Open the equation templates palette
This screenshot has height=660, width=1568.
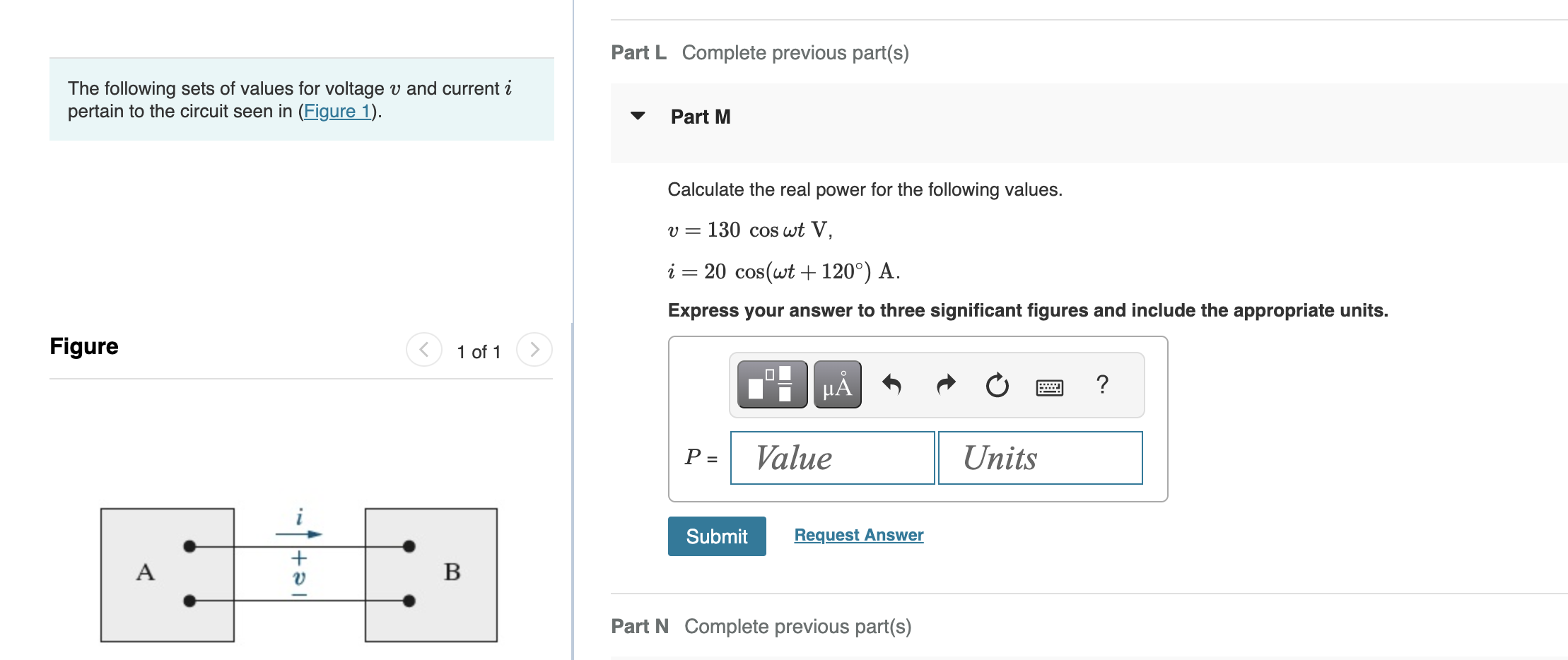(x=771, y=385)
